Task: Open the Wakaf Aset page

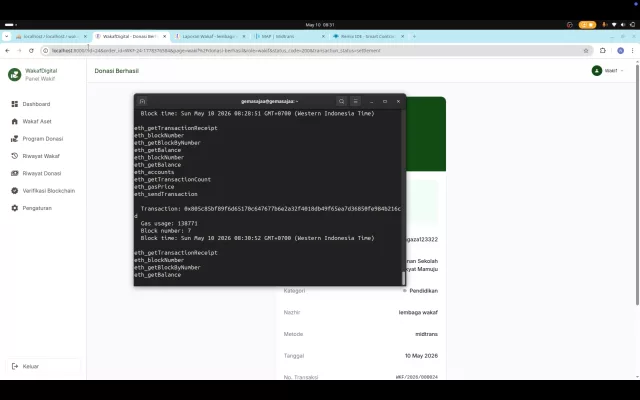Action: tap(37, 121)
